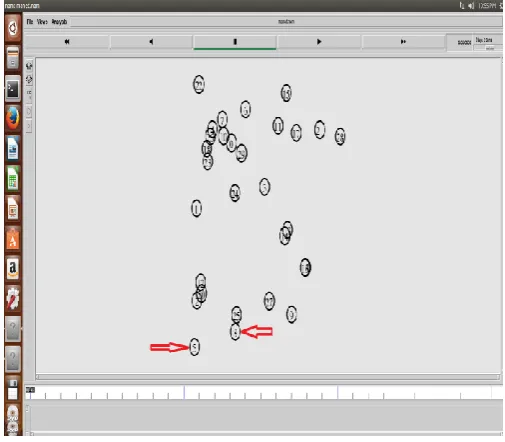Select node 1 in the topology
This screenshot has width=505, height=442.
pyautogui.click(x=196, y=208)
